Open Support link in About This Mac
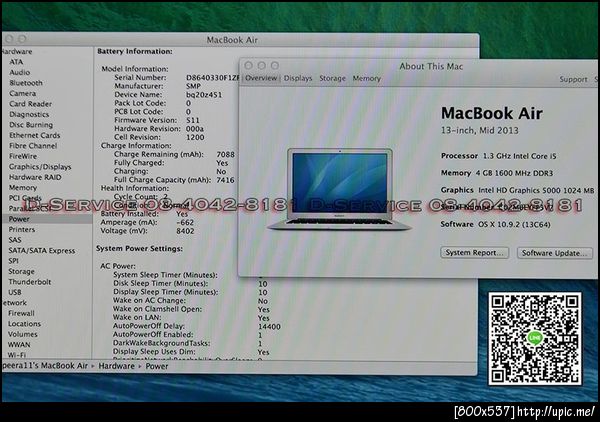This screenshot has height=422, width=600. click(x=573, y=79)
